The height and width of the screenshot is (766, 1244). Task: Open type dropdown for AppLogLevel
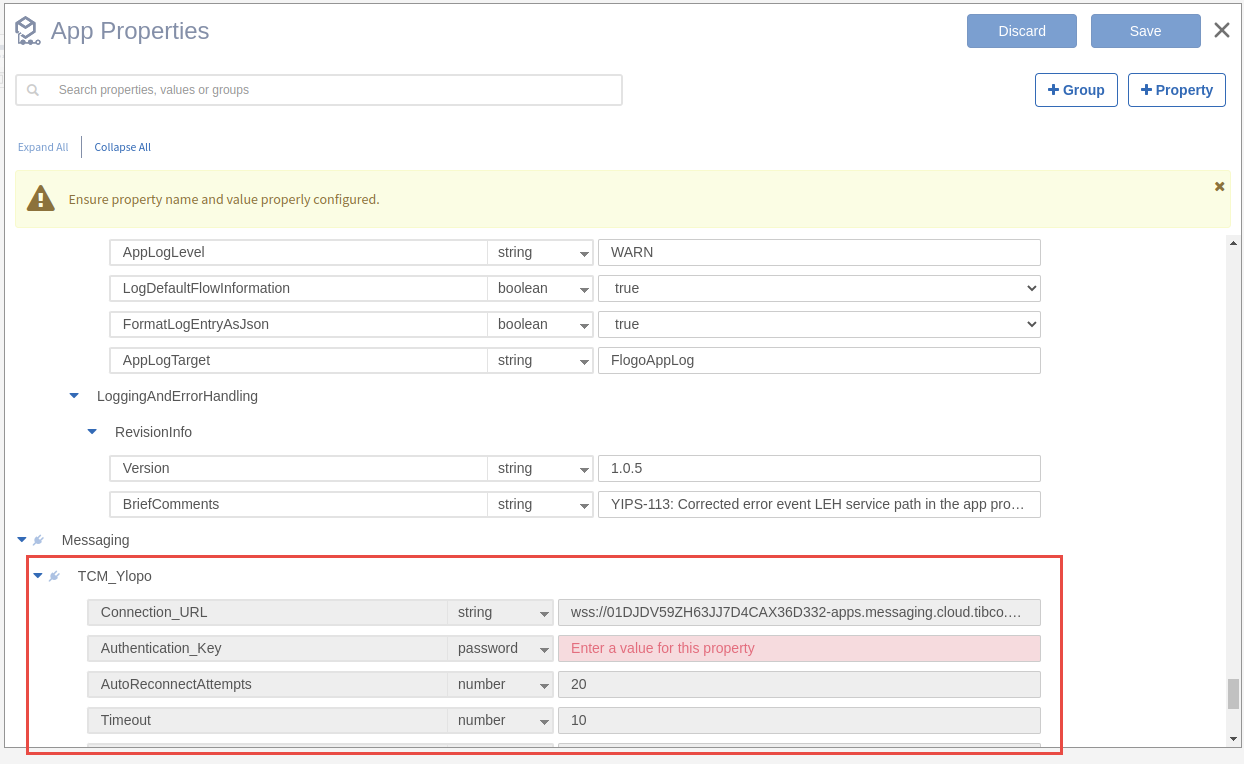point(540,252)
